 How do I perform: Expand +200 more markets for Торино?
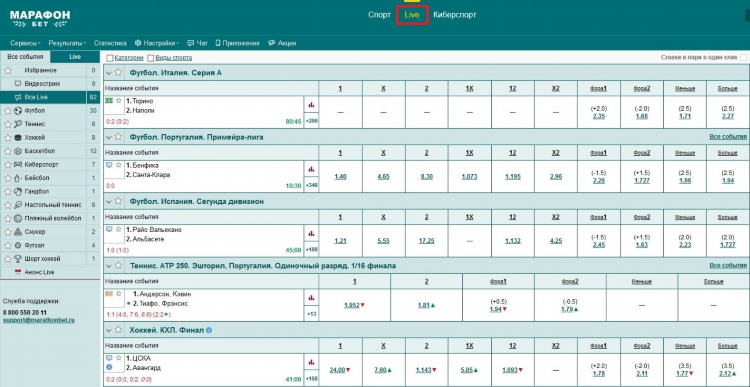pos(311,121)
